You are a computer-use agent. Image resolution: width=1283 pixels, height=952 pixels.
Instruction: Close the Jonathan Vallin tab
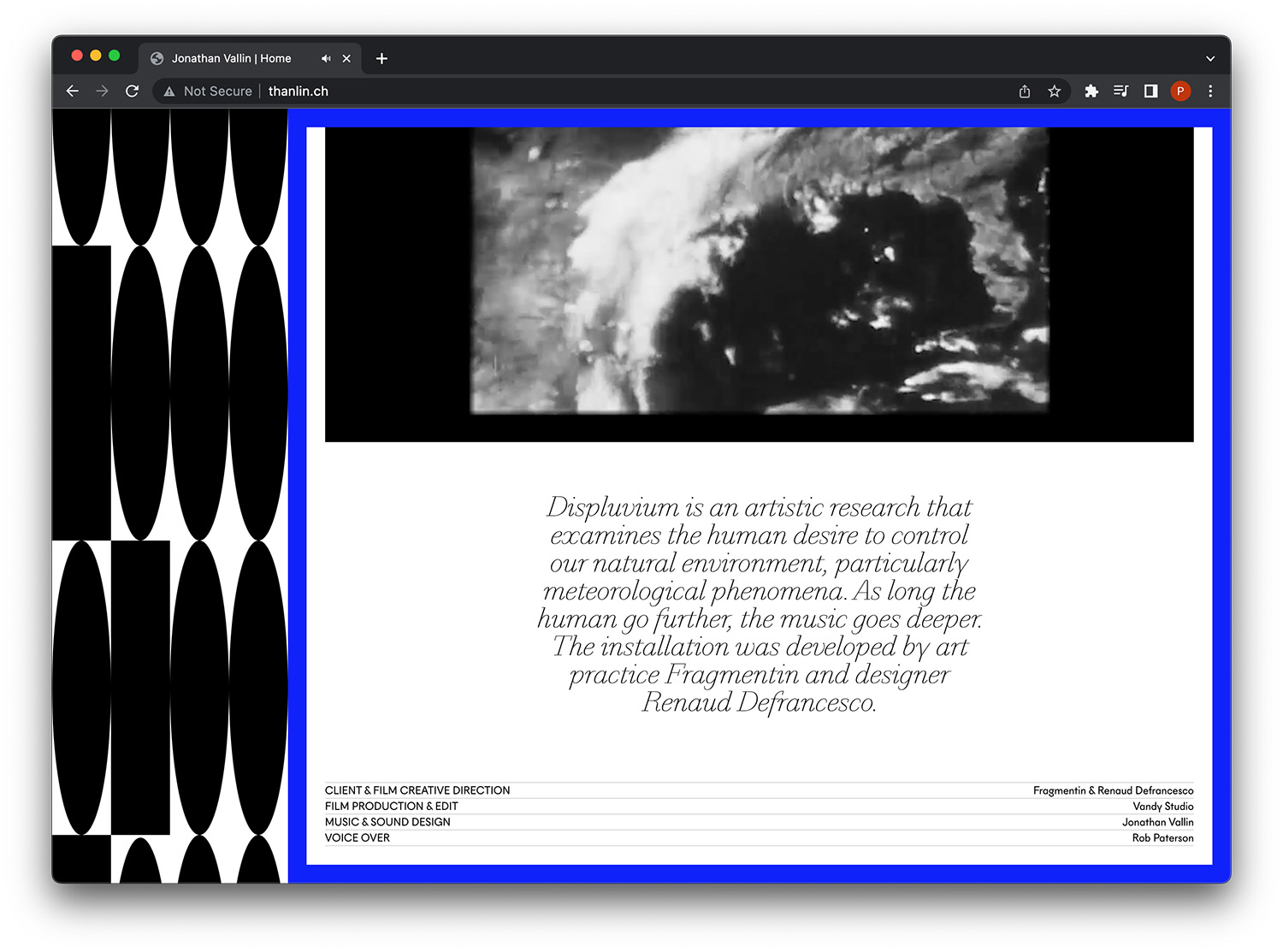(346, 59)
